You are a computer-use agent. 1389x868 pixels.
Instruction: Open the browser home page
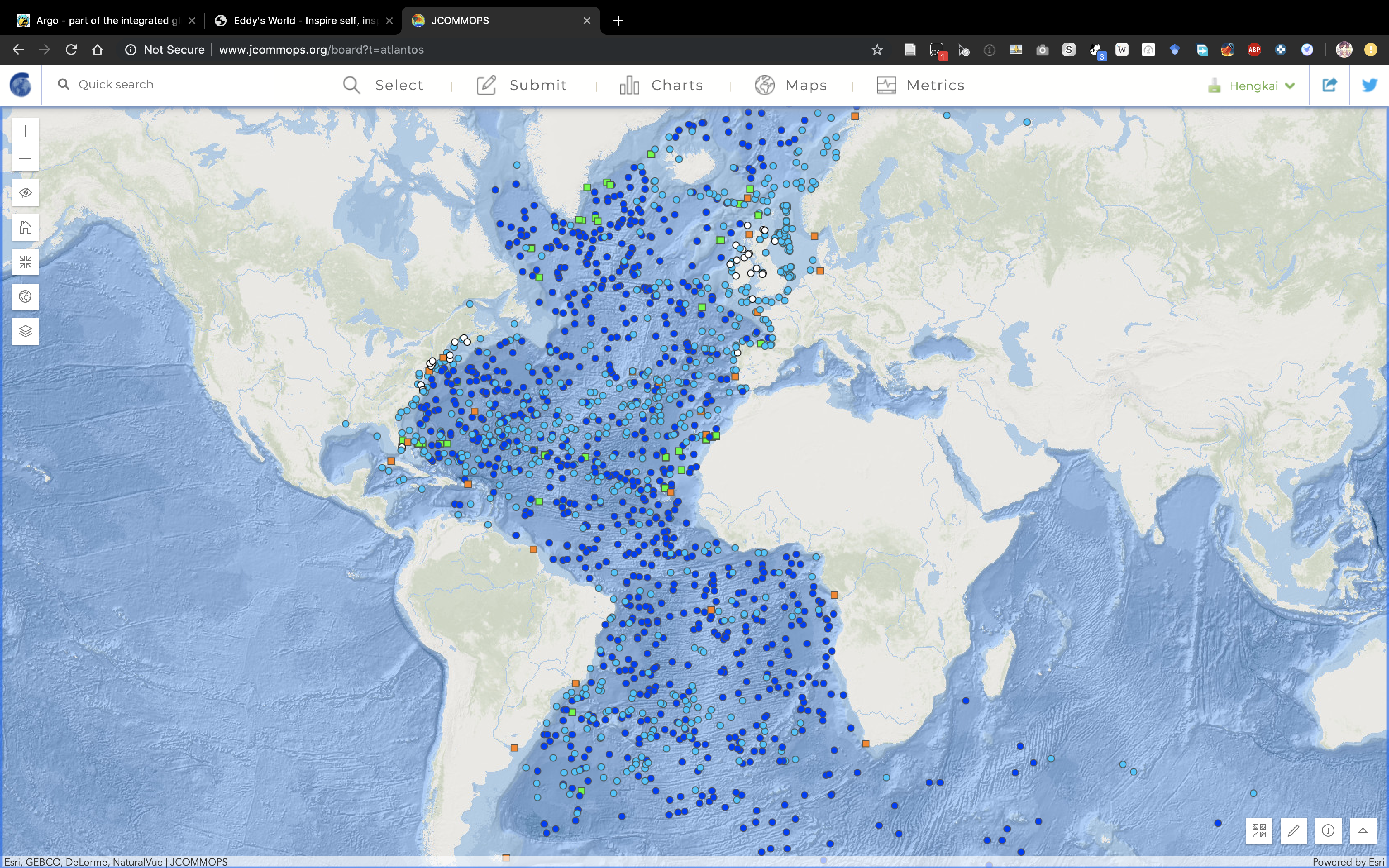(x=98, y=50)
